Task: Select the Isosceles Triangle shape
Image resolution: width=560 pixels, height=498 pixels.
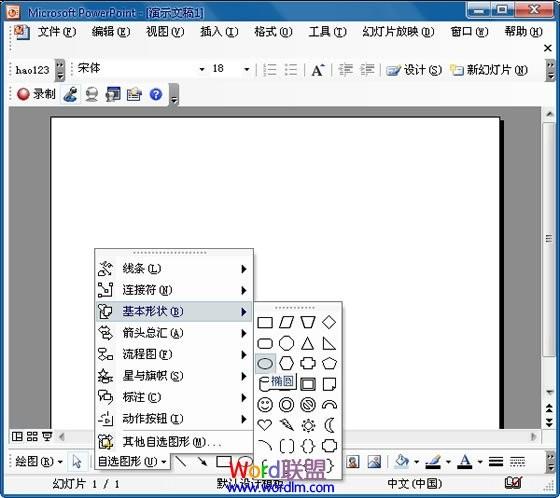Action: coord(307,343)
